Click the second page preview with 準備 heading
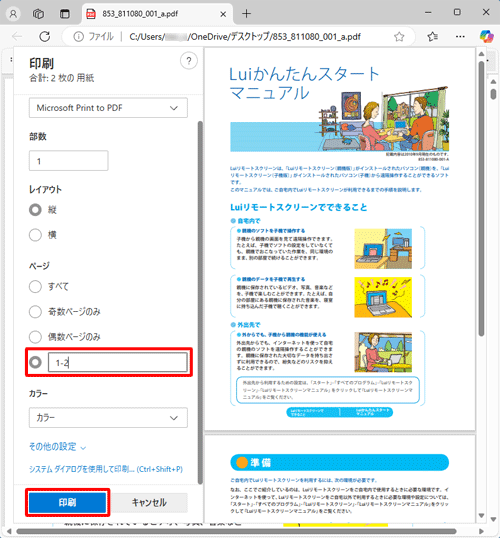This screenshot has width=500, height=538. coord(340,479)
